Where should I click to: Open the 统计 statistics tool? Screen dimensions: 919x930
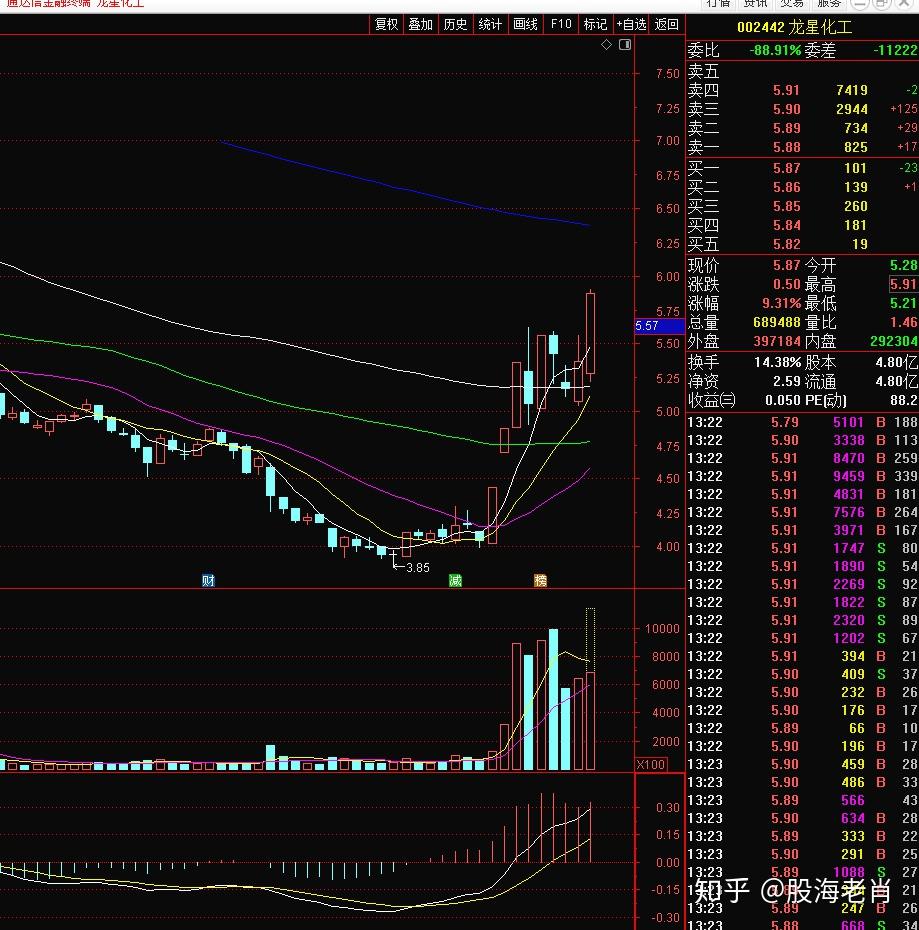(490, 25)
